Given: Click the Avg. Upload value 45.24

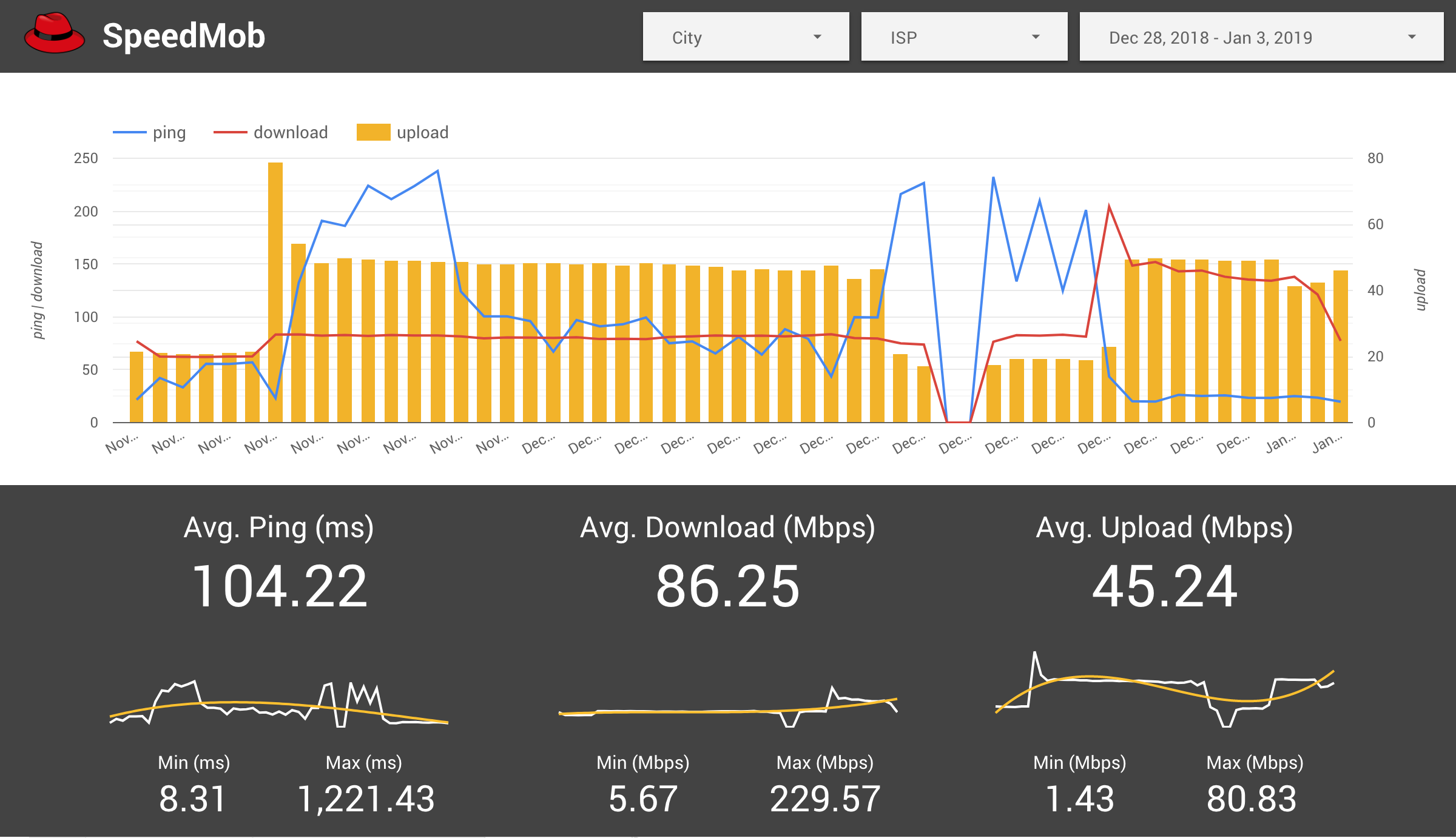Looking at the screenshot, I should click(1164, 586).
